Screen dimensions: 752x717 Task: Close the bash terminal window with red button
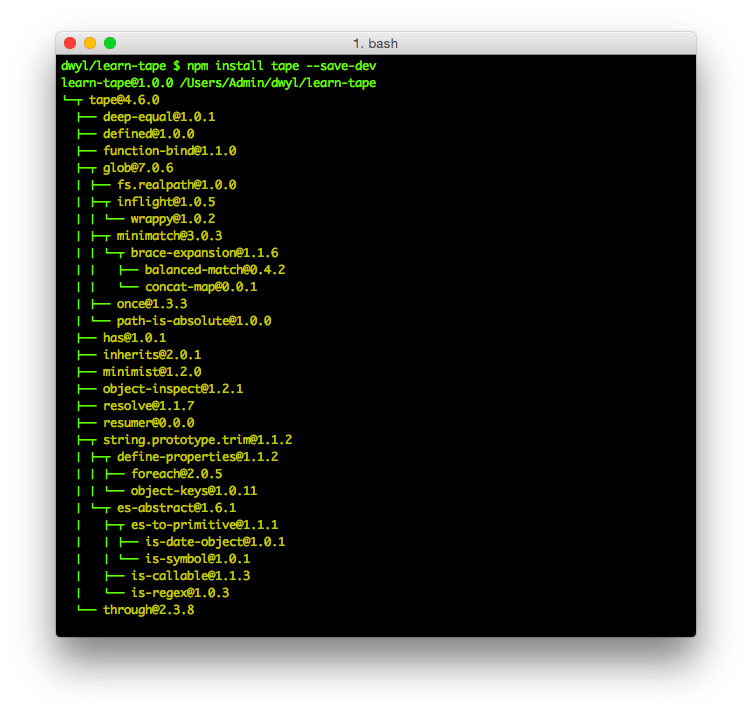[x=70, y=43]
